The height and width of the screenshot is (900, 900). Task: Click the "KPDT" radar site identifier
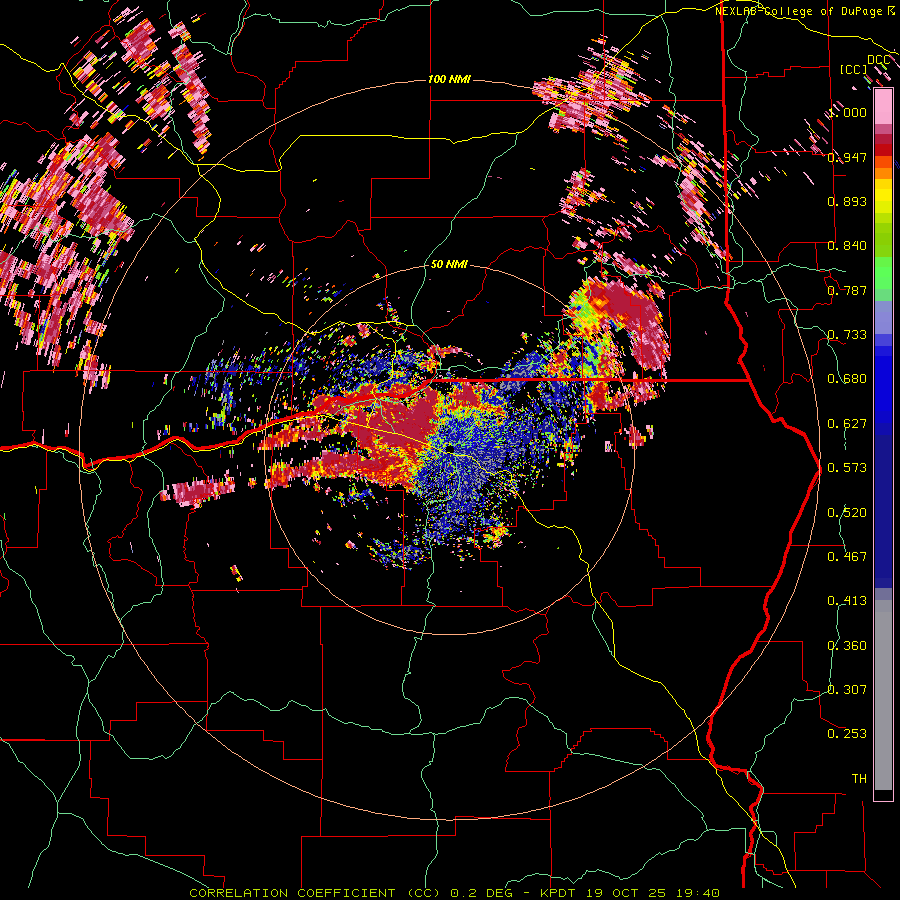(x=557, y=893)
